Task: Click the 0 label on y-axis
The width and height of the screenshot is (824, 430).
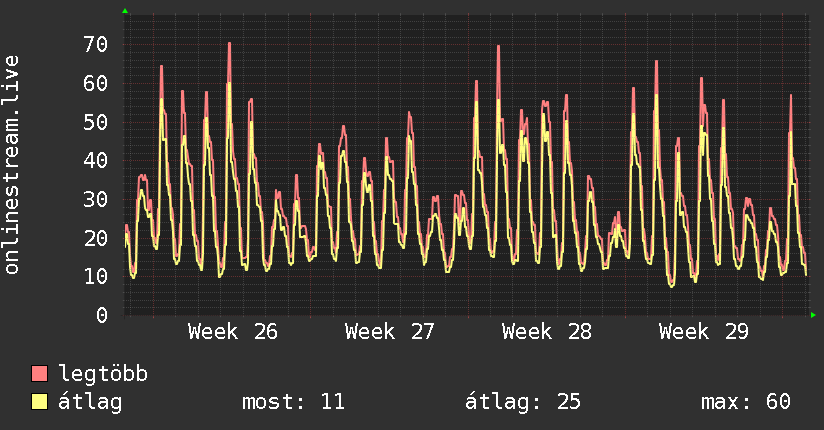Action: (102, 315)
